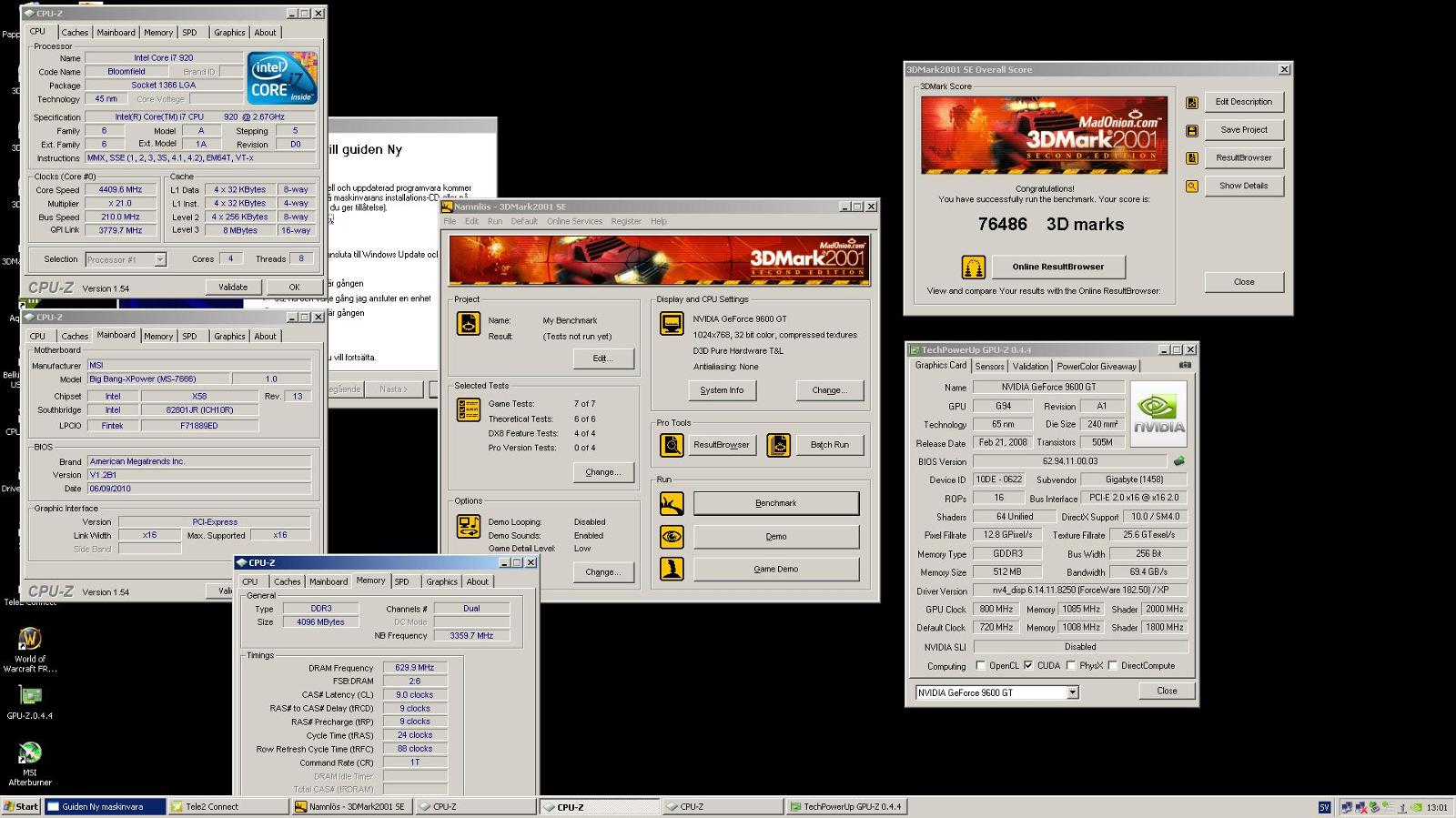Click the Edit Description icon in Overall Score

[x=1192, y=103]
